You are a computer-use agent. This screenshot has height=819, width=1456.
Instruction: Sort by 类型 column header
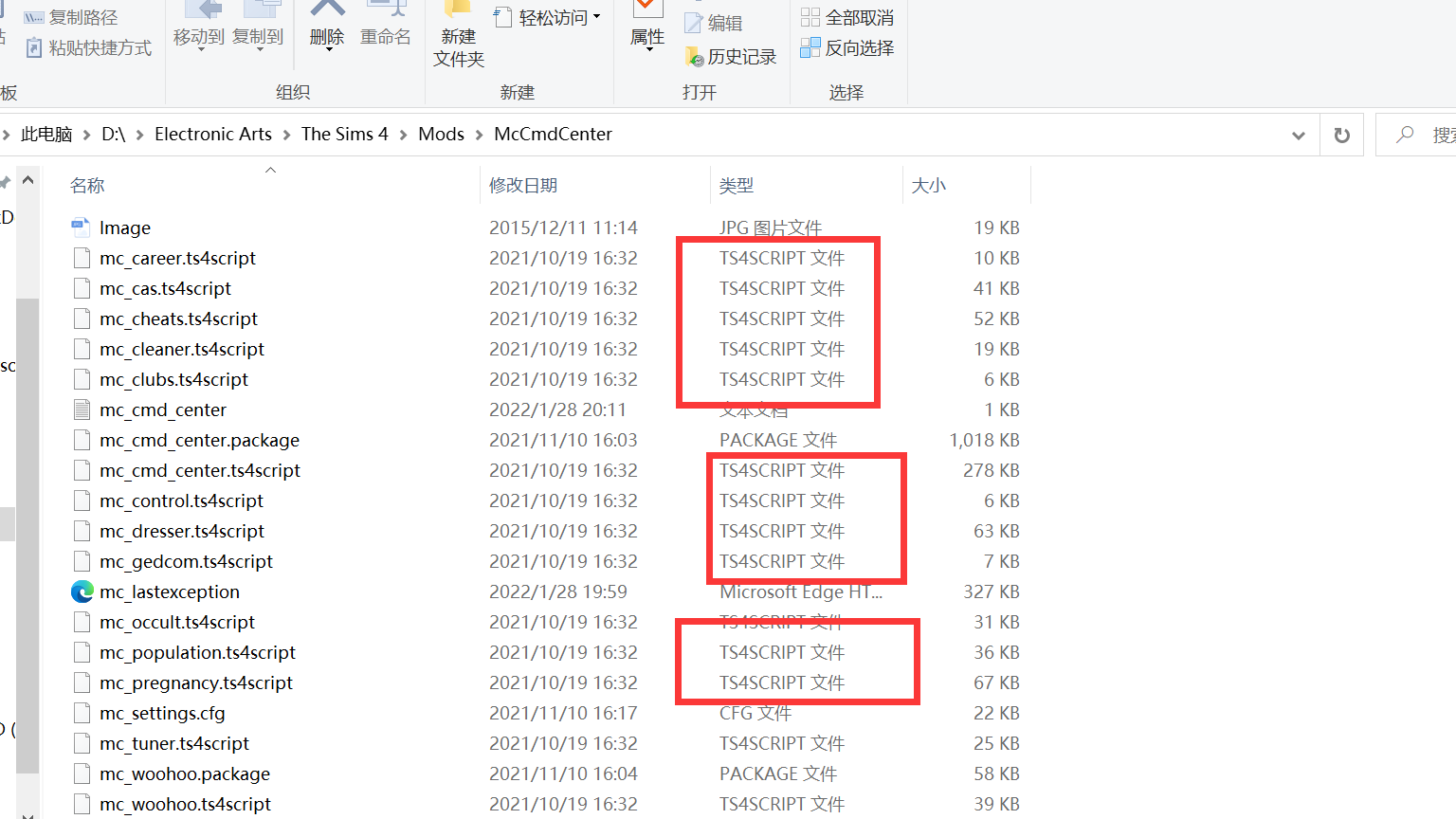737,186
